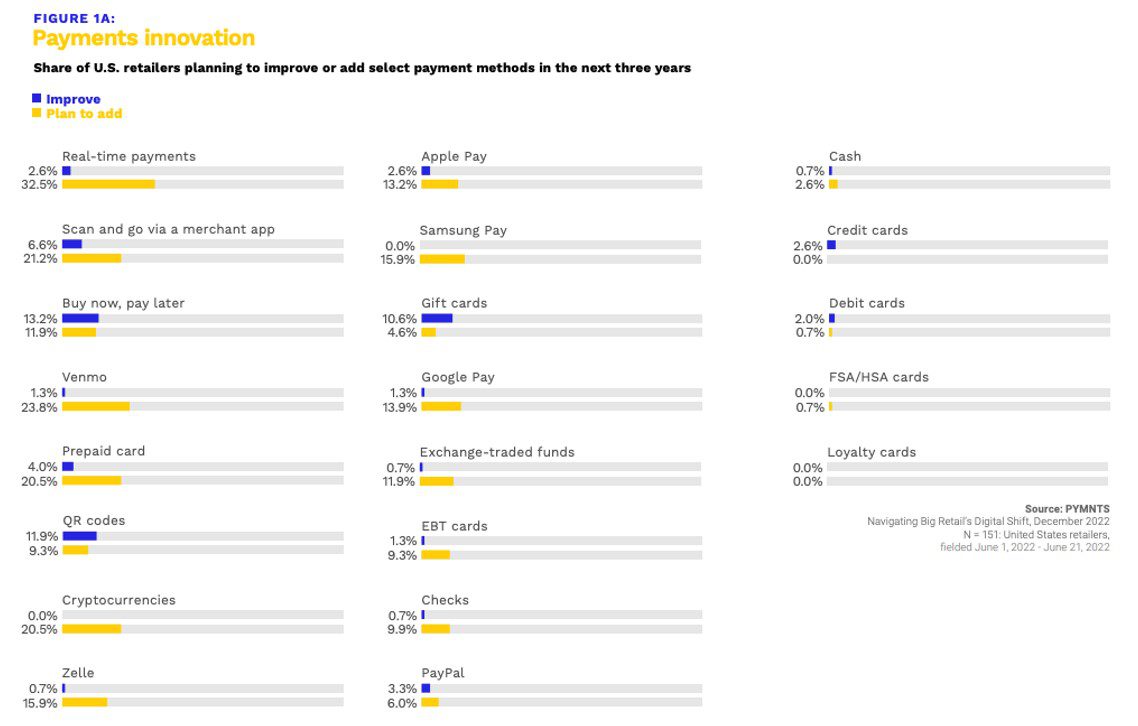Click the blue Gift cards bar
This screenshot has height=726, width=1138.
pos(437,318)
